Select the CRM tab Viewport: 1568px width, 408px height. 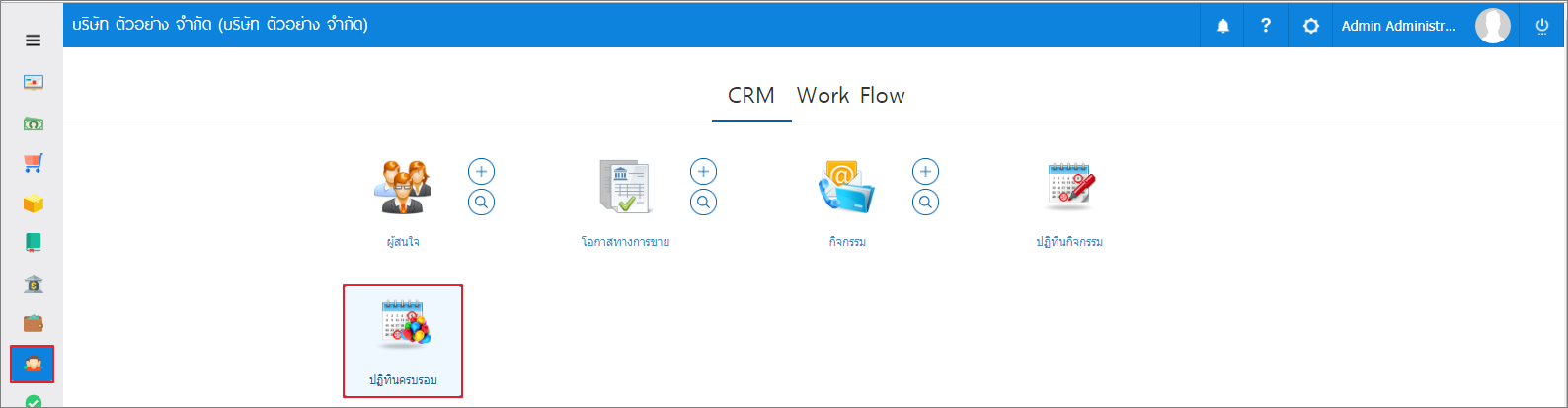[x=751, y=96]
